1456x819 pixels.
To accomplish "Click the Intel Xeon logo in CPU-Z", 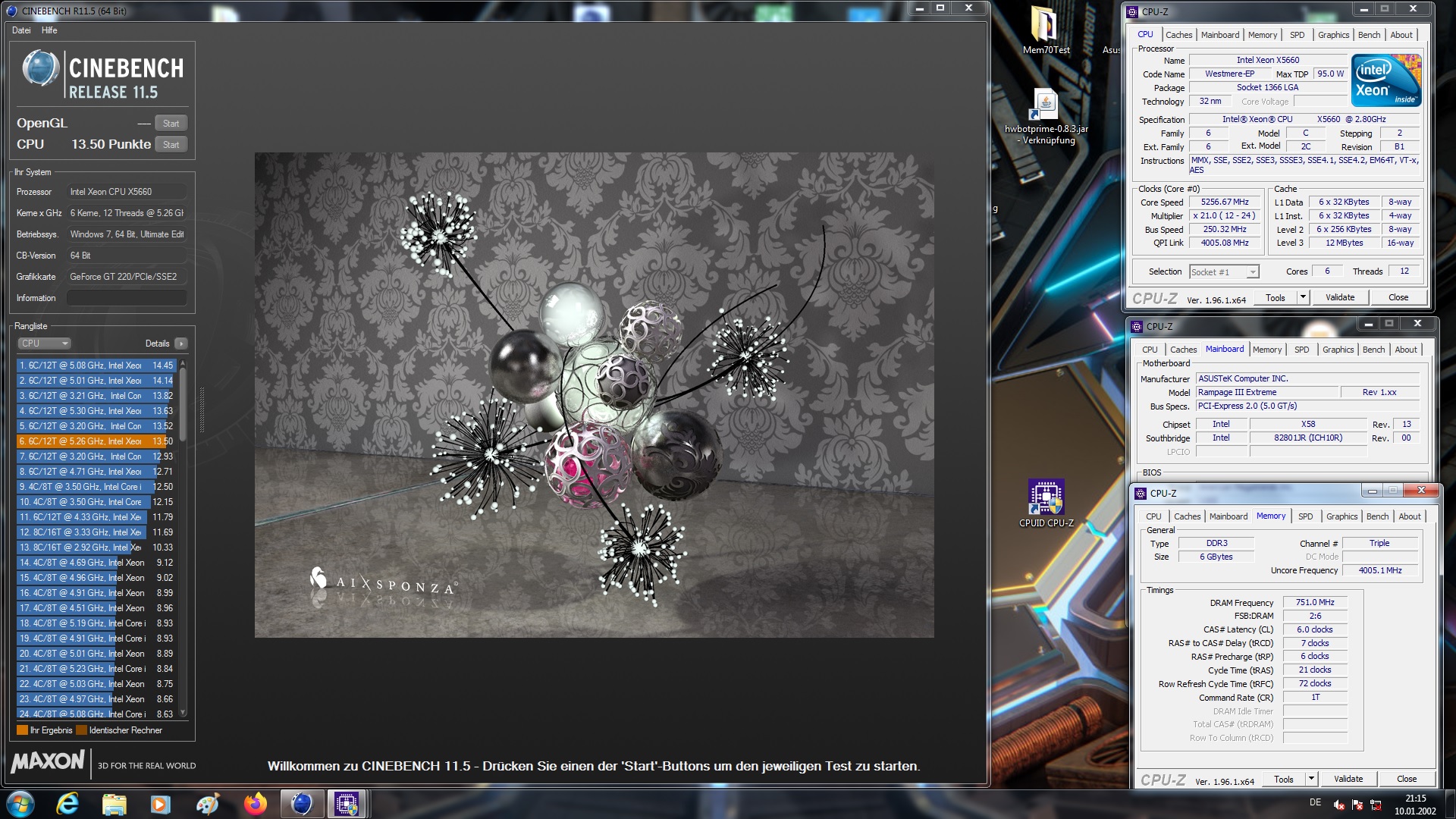I will coord(1386,80).
